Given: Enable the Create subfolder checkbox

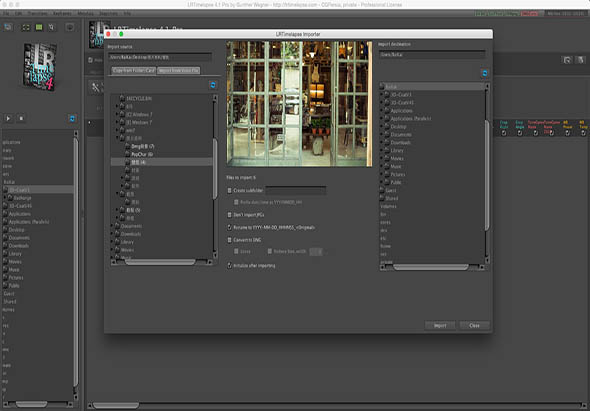Looking at the screenshot, I should (x=230, y=190).
